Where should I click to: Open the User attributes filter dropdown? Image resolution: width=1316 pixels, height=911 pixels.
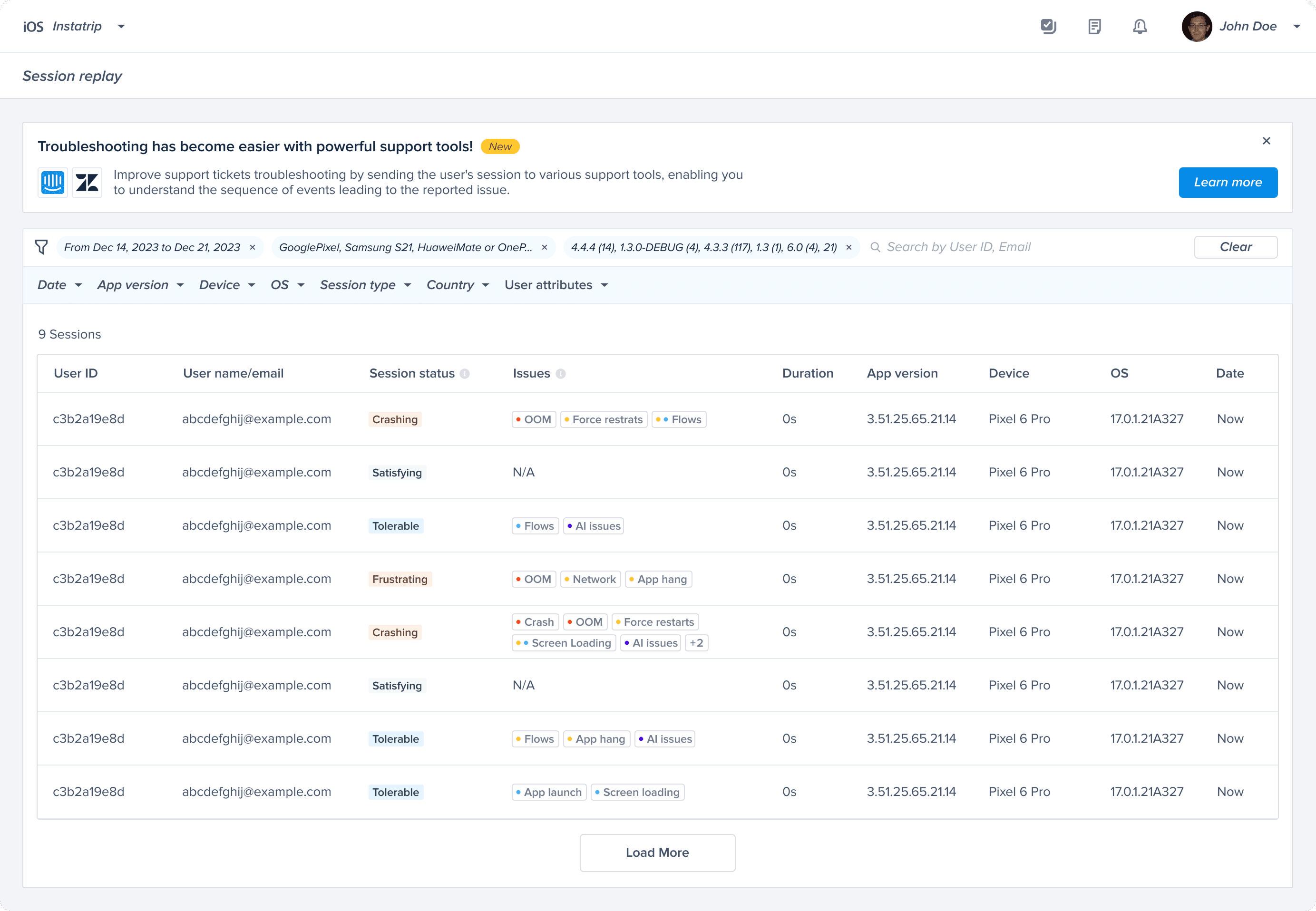(x=556, y=285)
